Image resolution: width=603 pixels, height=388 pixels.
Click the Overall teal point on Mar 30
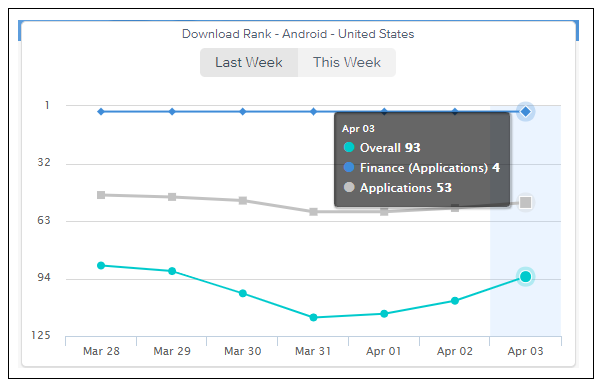coord(243,293)
